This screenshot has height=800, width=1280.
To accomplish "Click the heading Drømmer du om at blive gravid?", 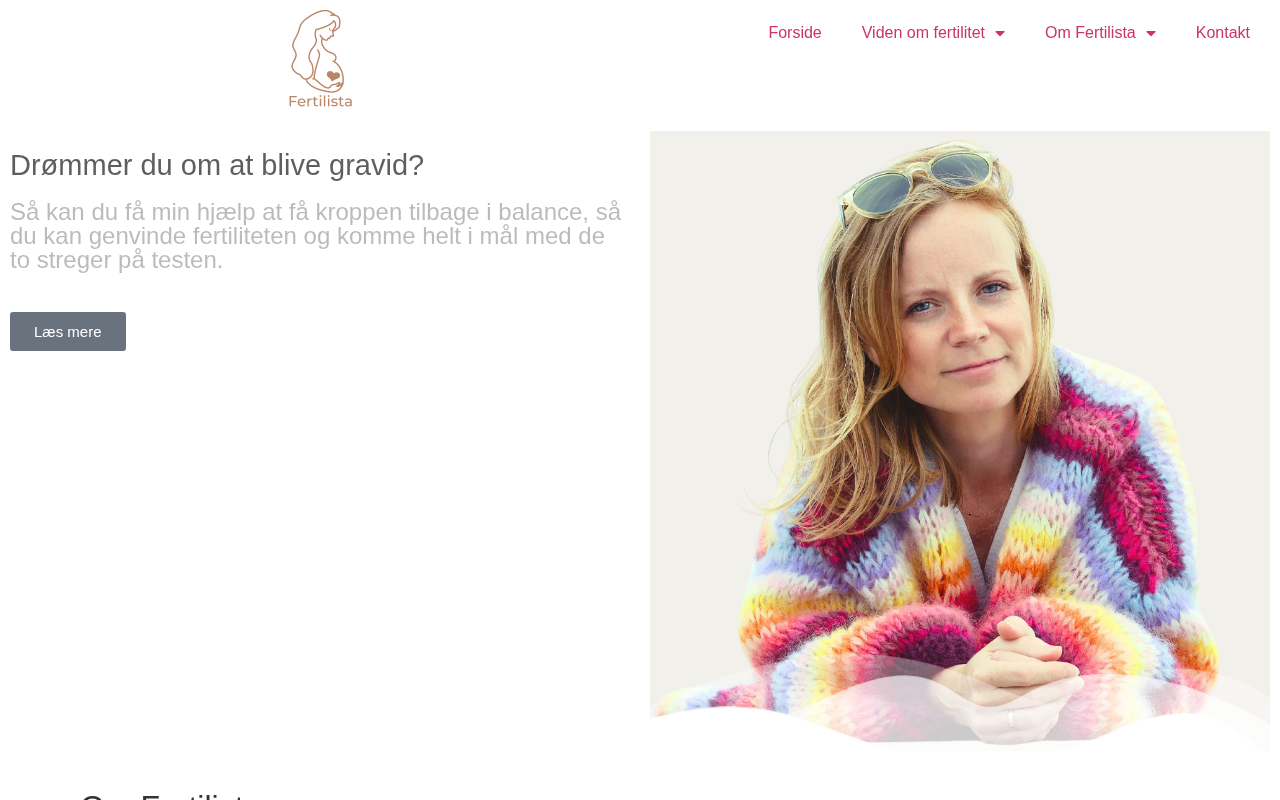I will 217,165.
